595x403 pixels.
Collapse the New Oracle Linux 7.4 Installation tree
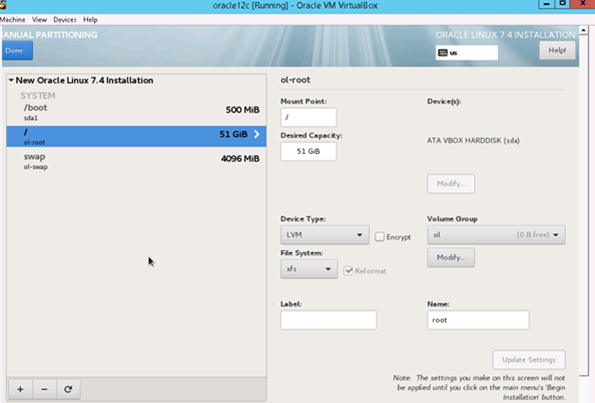coord(11,80)
